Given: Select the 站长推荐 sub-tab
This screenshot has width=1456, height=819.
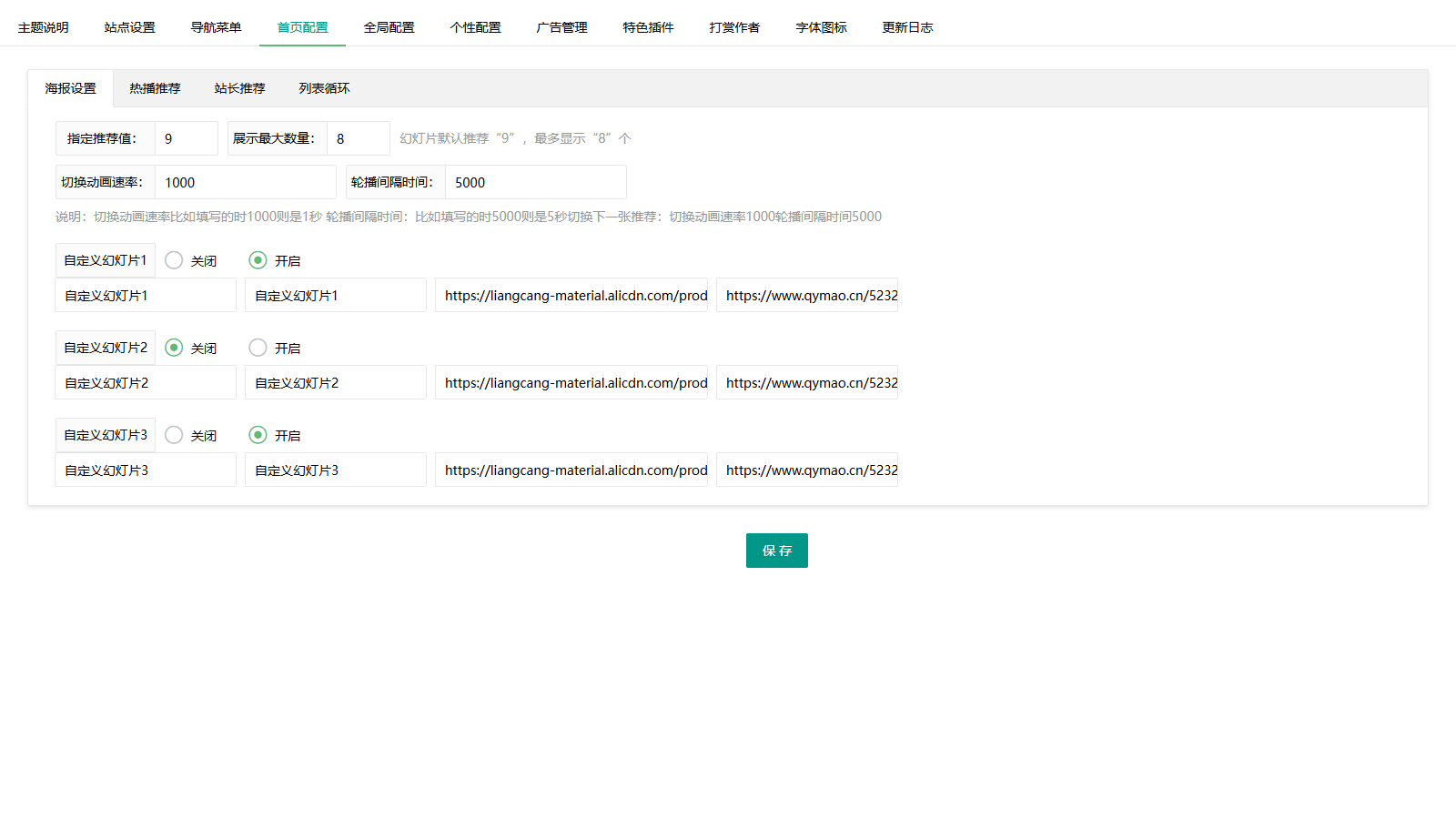Looking at the screenshot, I should coord(239,88).
